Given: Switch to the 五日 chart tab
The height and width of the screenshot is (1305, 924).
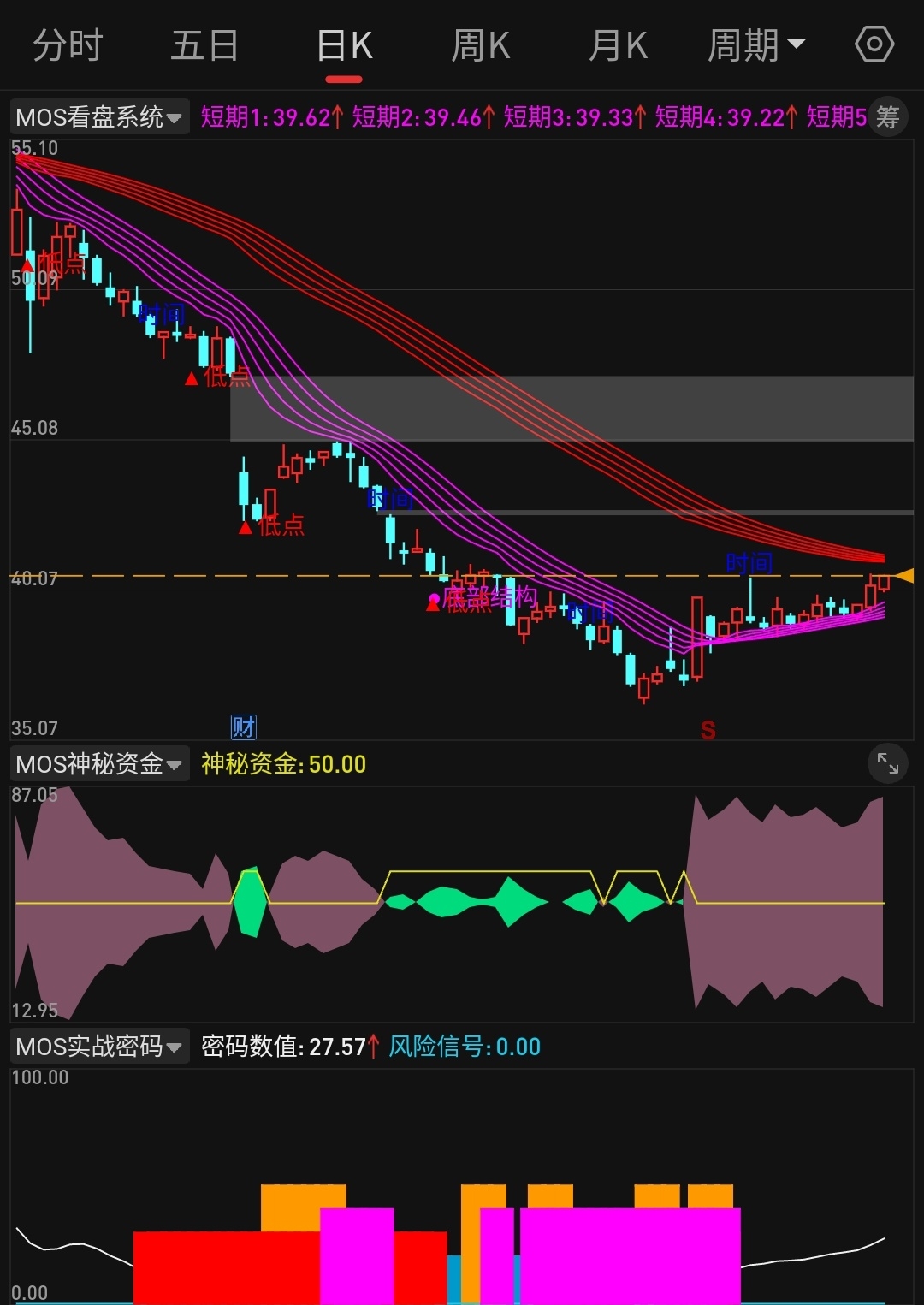Looking at the screenshot, I should coord(204,45).
